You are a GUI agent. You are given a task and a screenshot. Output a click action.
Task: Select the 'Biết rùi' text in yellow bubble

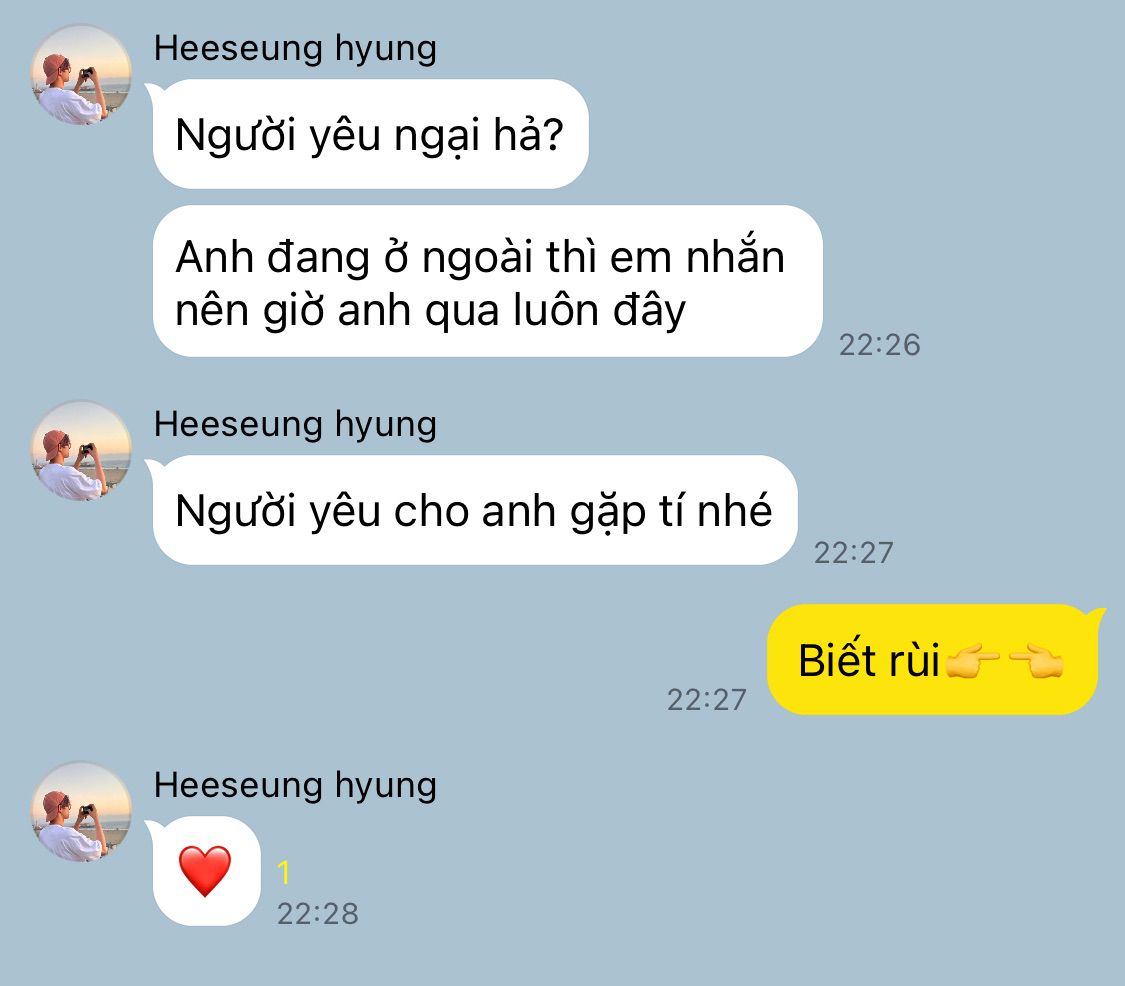point(869,660)
